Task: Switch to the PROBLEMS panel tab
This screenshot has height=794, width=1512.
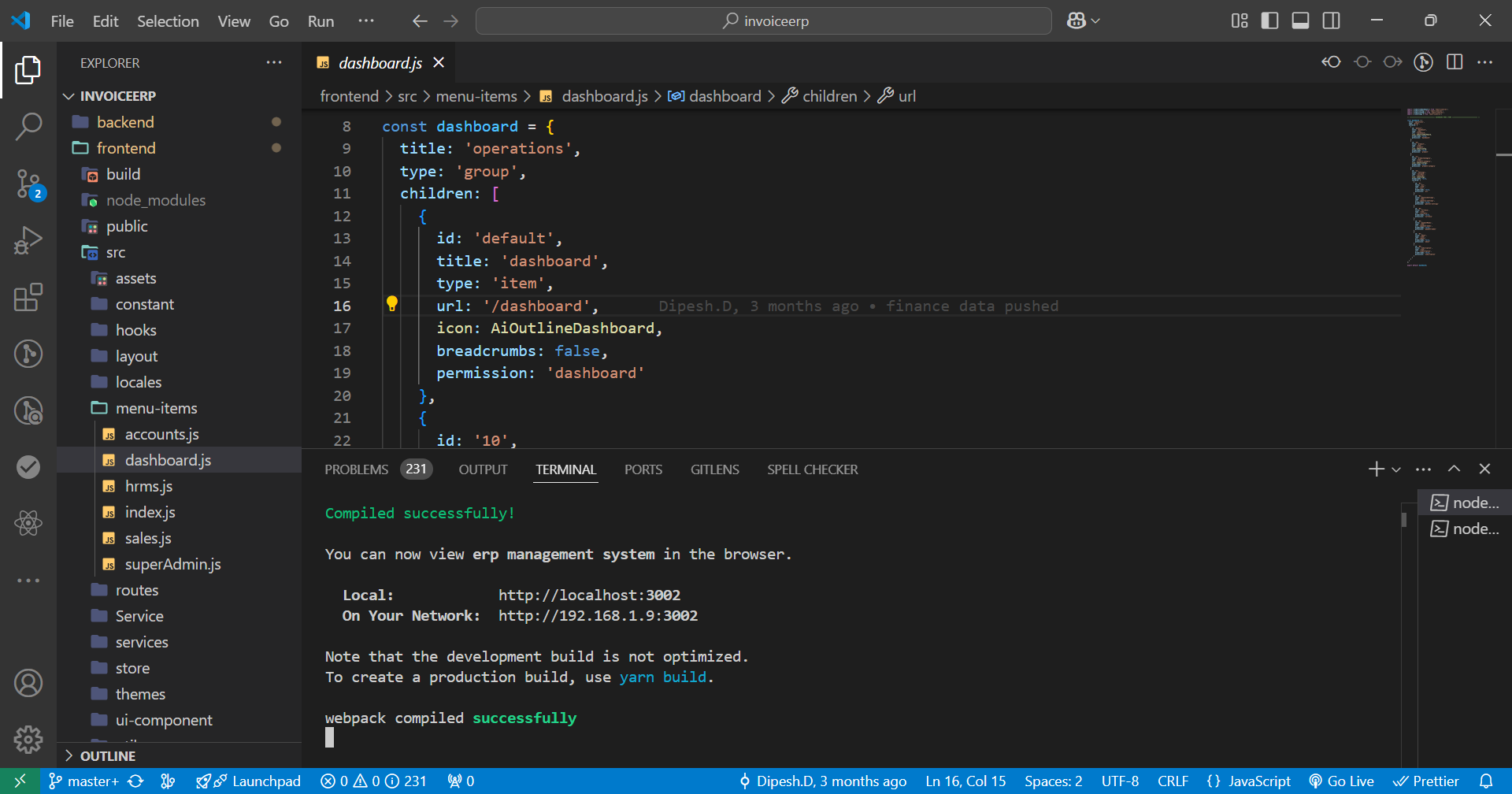Action: click(357, 469)
